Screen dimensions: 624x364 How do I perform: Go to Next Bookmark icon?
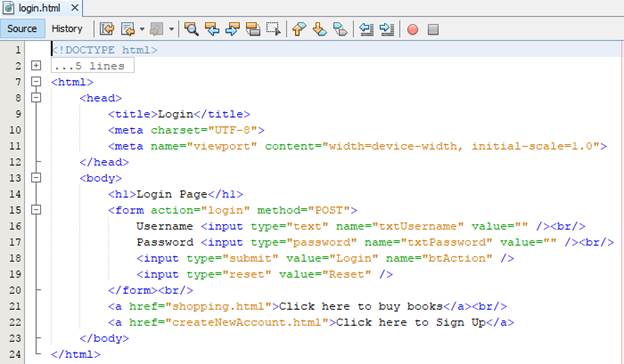320,29
